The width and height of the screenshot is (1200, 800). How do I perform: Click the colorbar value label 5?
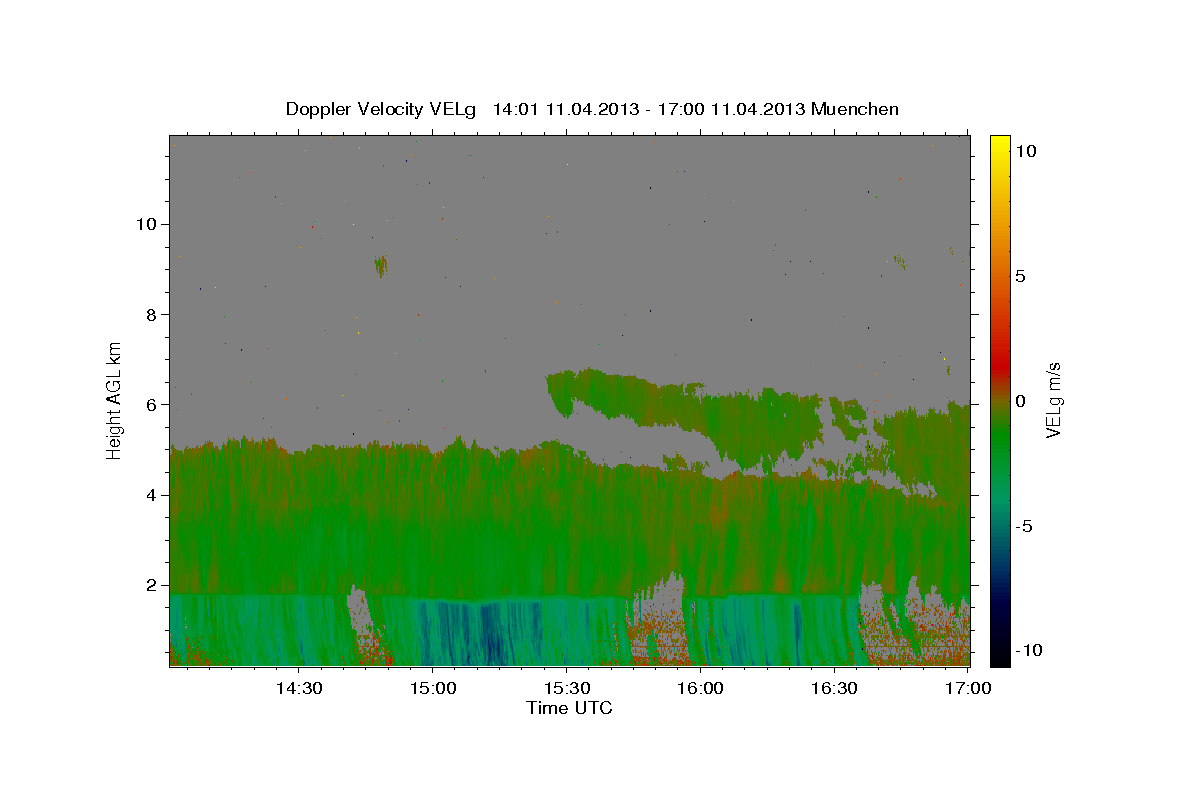1020,276
